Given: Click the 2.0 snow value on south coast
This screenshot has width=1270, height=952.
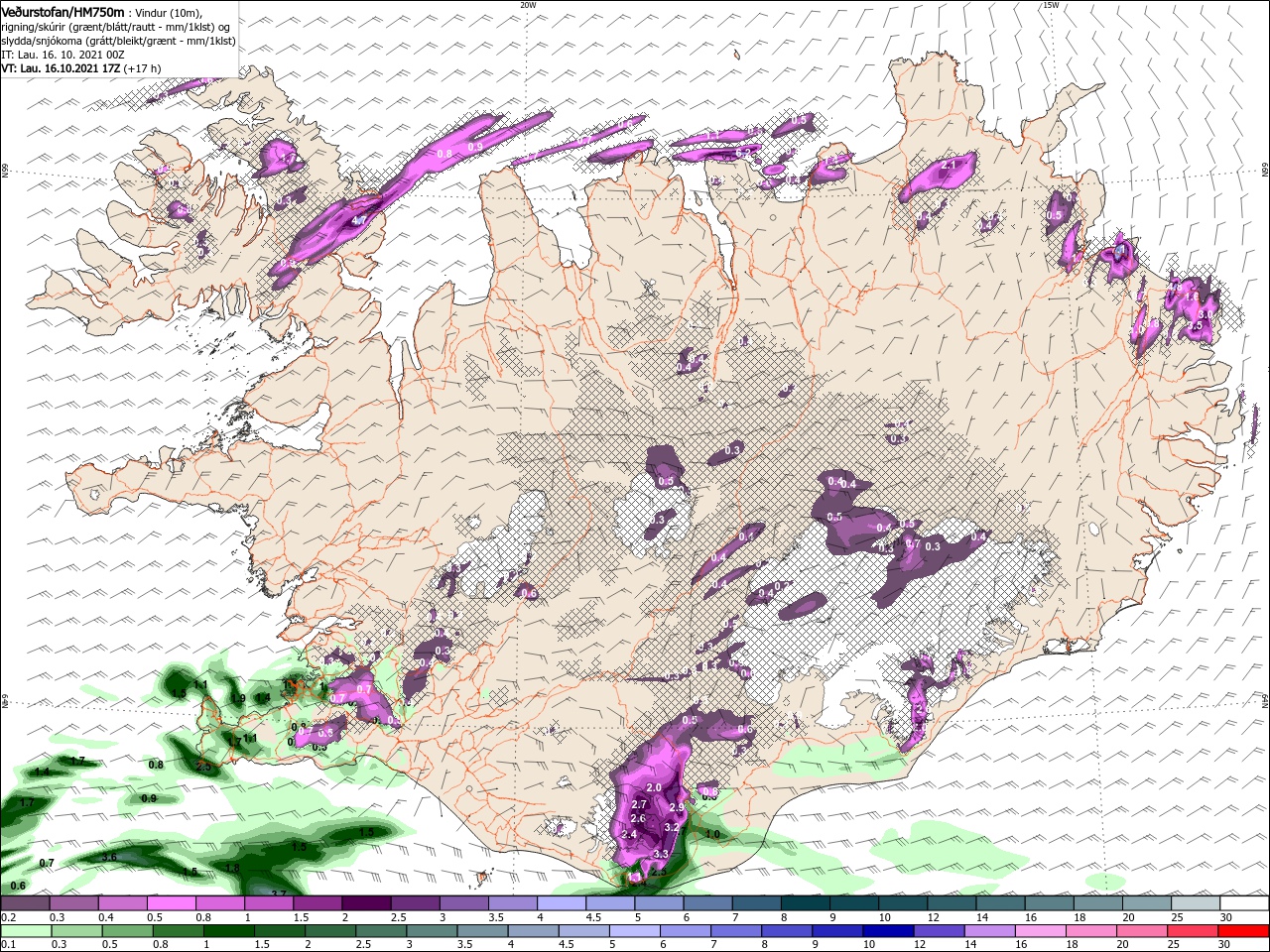Looking at the screenshot, I should coord(654,786).
